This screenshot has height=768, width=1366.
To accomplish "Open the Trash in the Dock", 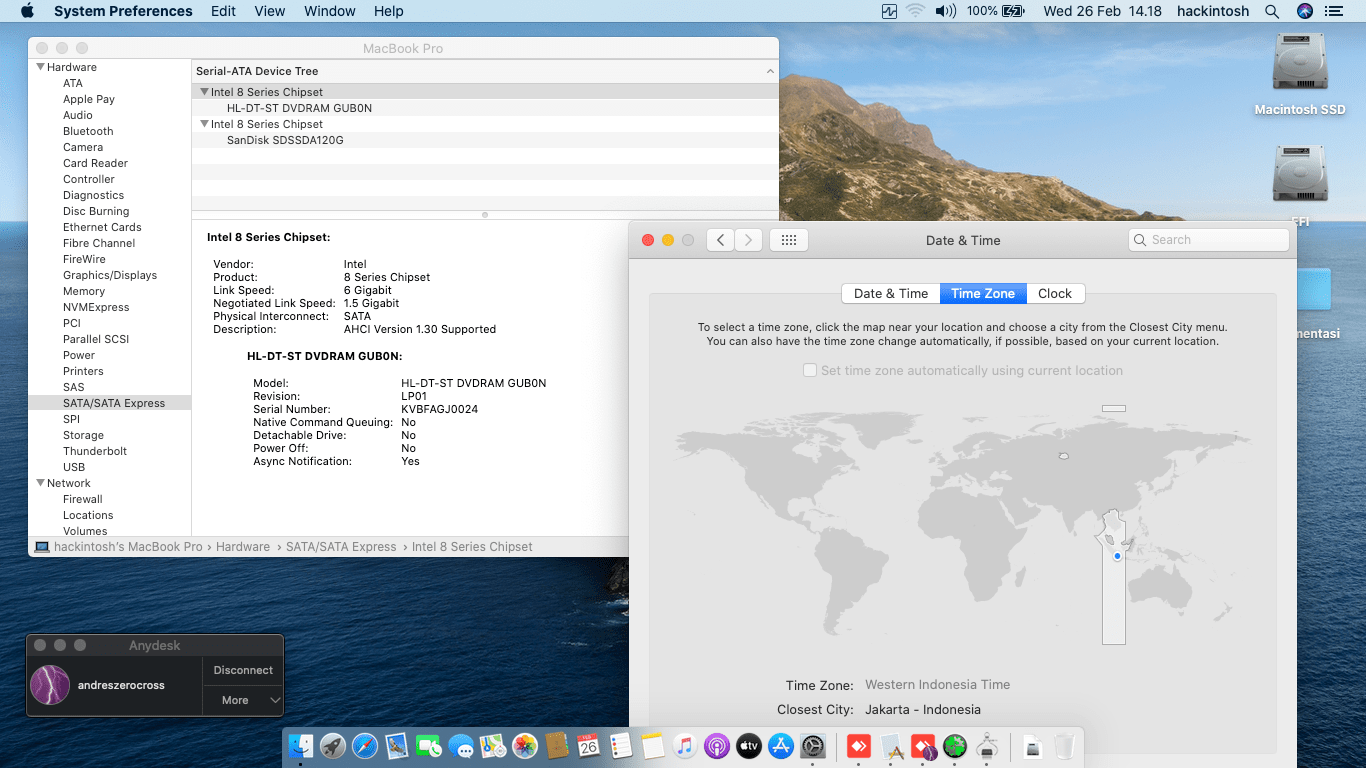I will pos(1065,746).
